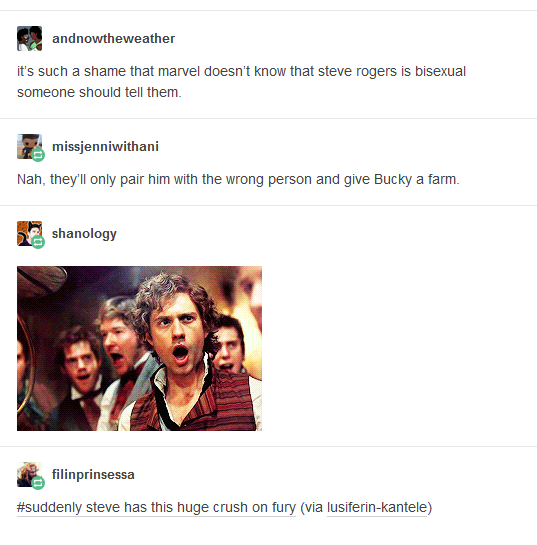Click the reblog badge on filinprinsessa's avatar
This screenshot has height=545, width=537.
click(x=38, y=483)
